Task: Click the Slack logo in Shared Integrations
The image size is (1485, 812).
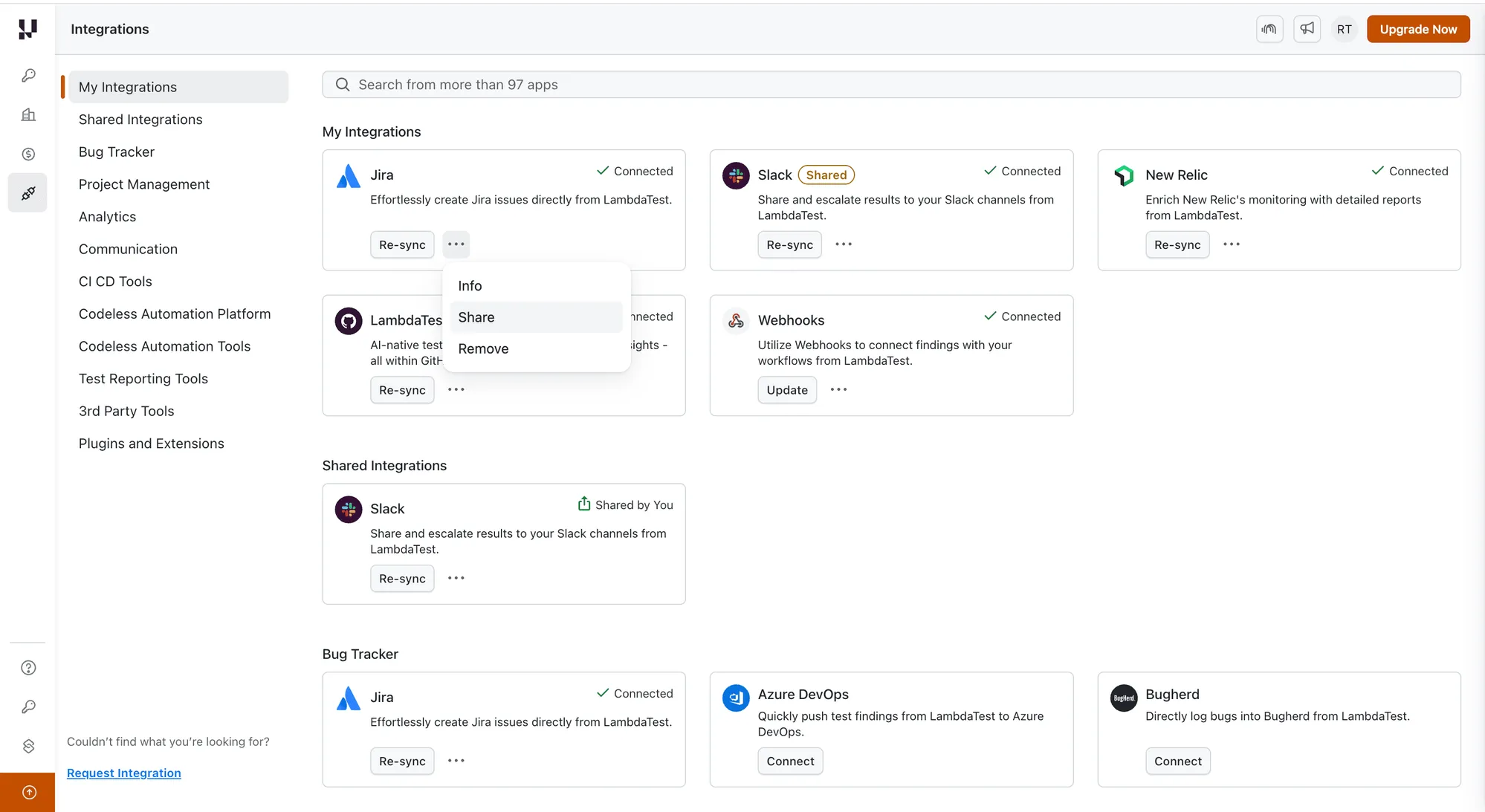Action: 348,510
